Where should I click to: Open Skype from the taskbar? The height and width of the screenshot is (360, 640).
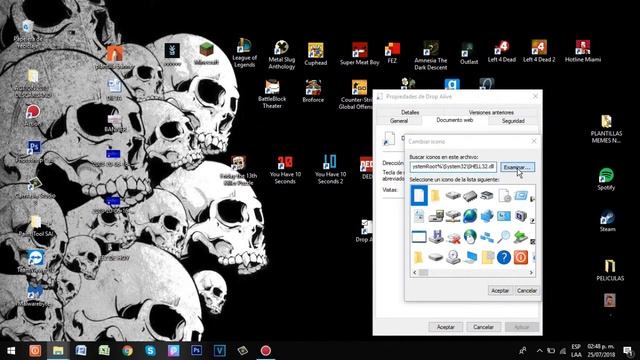tap(150, 351)
